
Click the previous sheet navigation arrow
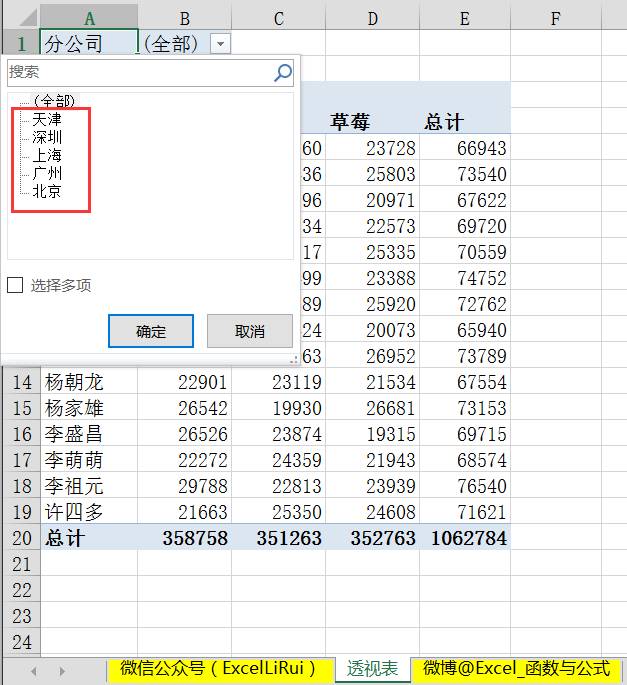pos(34,671)
